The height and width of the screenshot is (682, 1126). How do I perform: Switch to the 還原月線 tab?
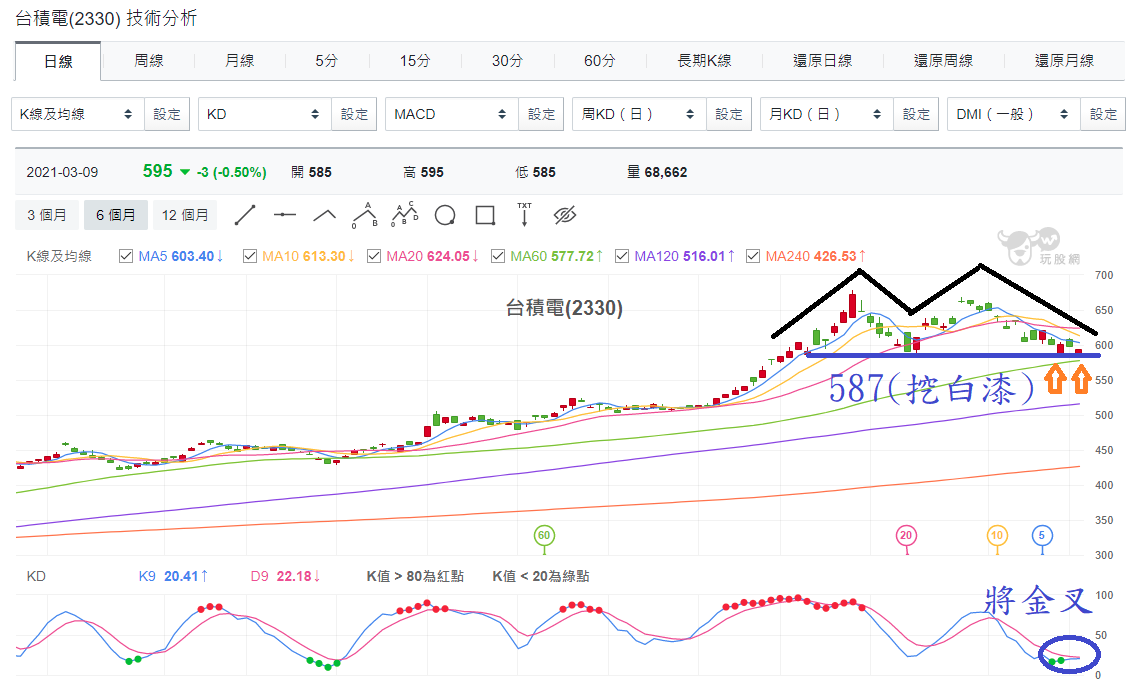click(x=1064, y=61)
